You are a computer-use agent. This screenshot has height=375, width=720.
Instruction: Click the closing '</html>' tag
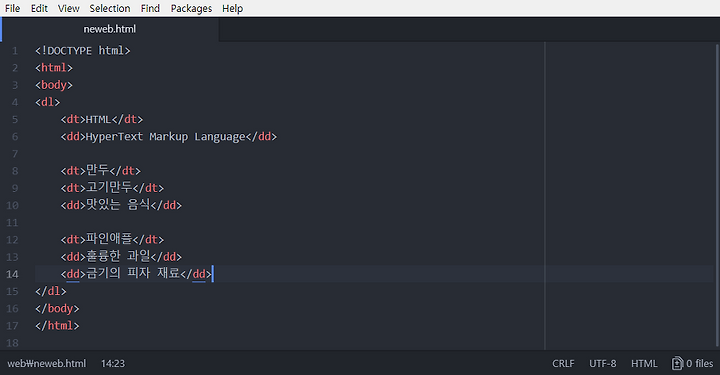coord(57,326)
